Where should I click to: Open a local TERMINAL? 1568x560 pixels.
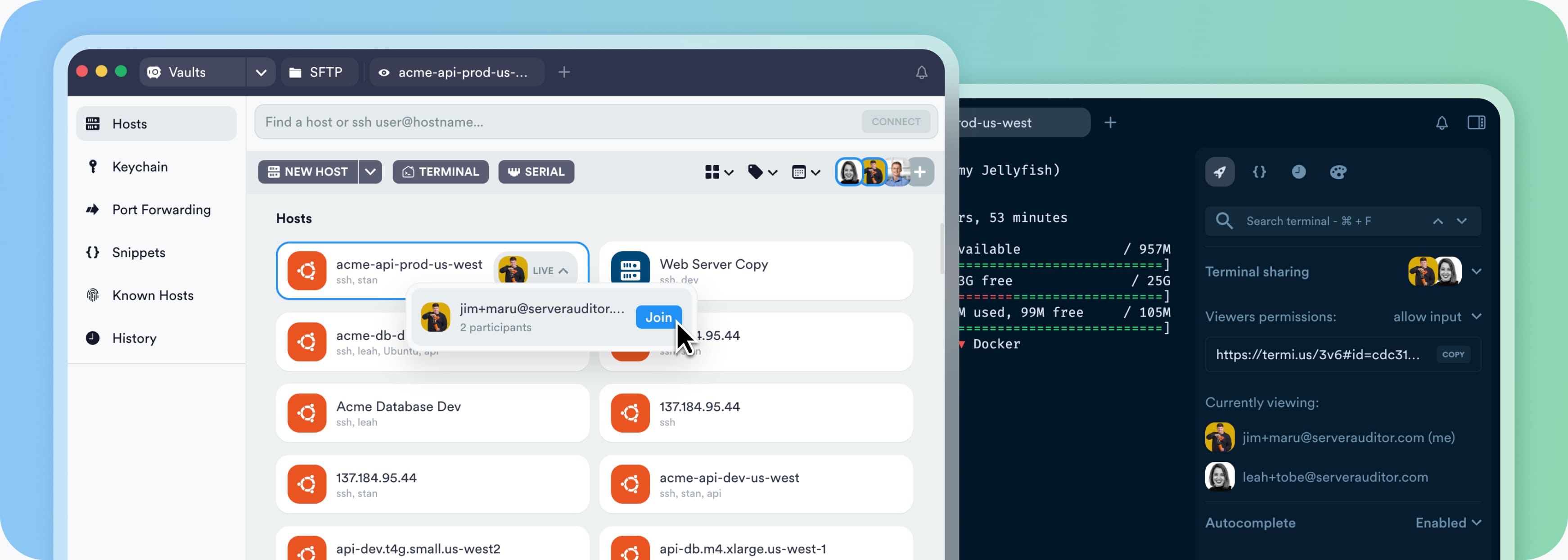click(441, 172)
